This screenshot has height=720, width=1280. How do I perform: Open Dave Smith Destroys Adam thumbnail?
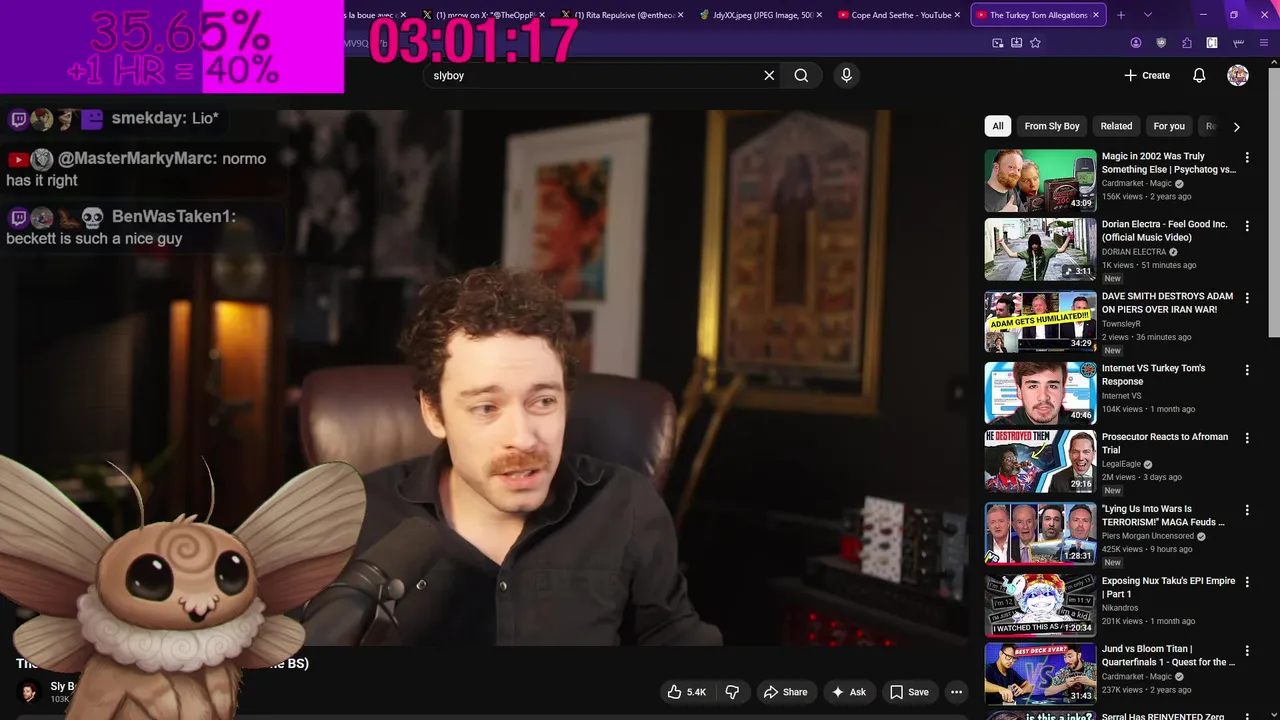tap(1040, 322)
